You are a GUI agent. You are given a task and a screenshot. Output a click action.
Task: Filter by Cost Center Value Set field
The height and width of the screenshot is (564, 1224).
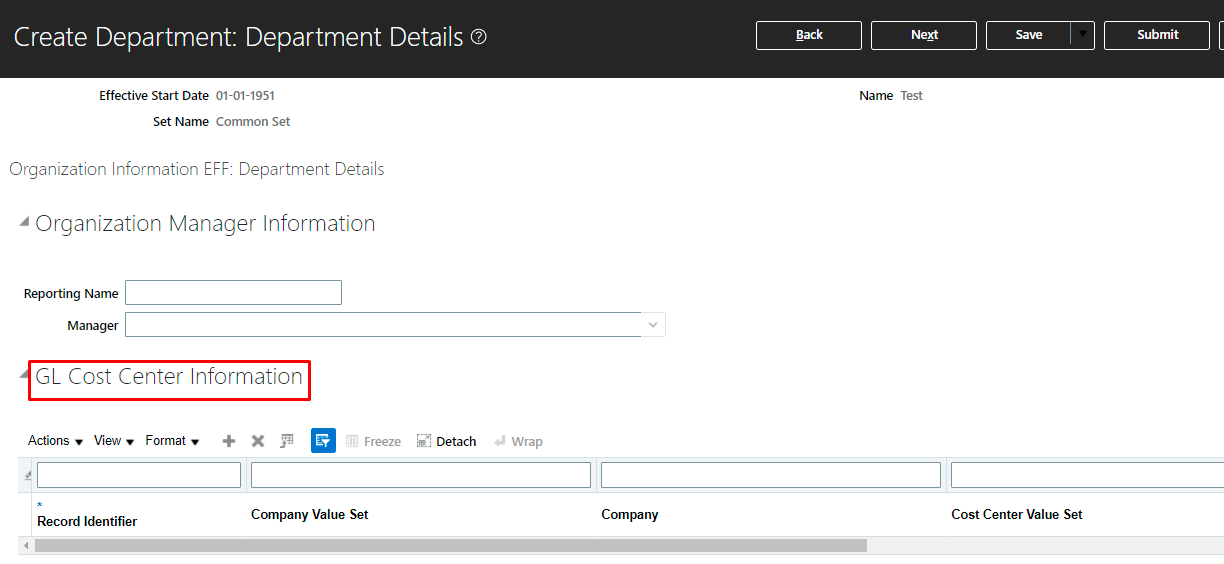pyautogui.click(x=1087, y=475)
